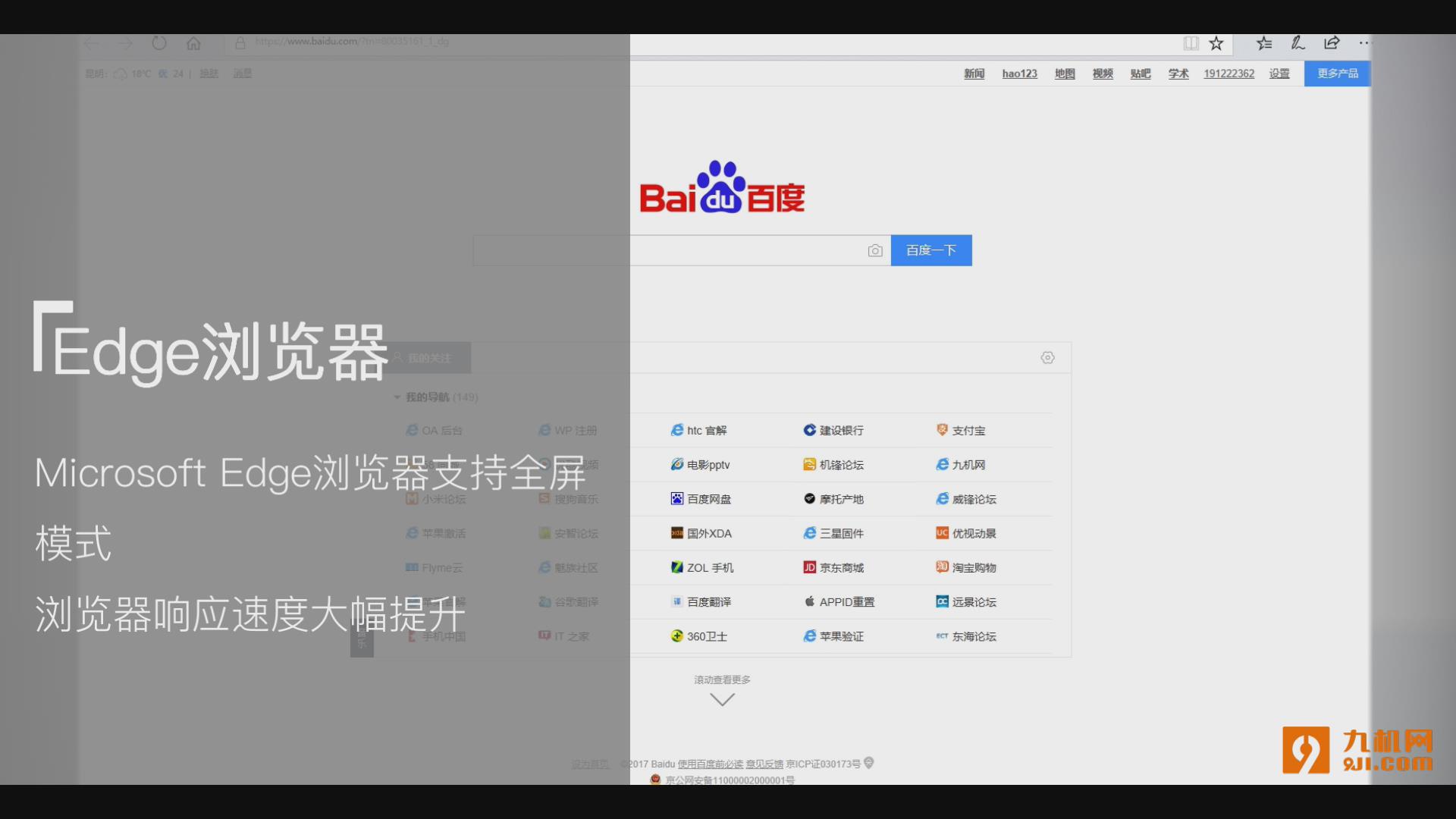Click the camera image-search icon
Viewport: 1456px width, 819px height.
(x=875, y=251)
